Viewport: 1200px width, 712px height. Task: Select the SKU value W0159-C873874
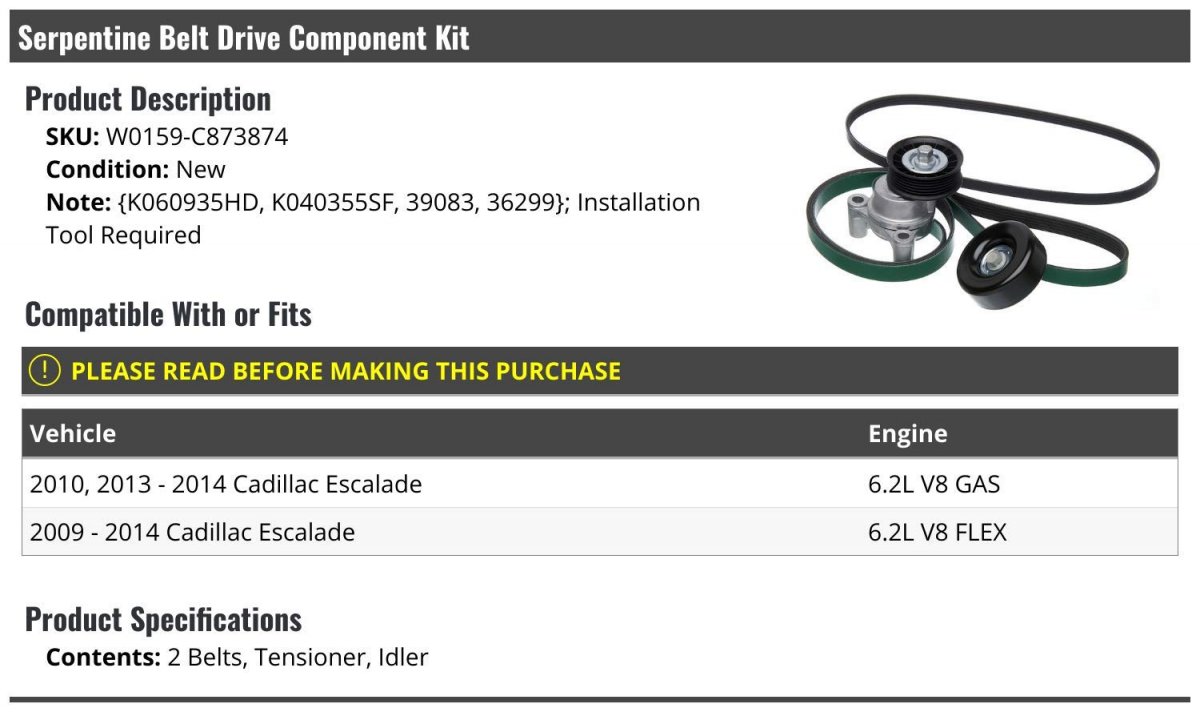(x=197, y=137)
